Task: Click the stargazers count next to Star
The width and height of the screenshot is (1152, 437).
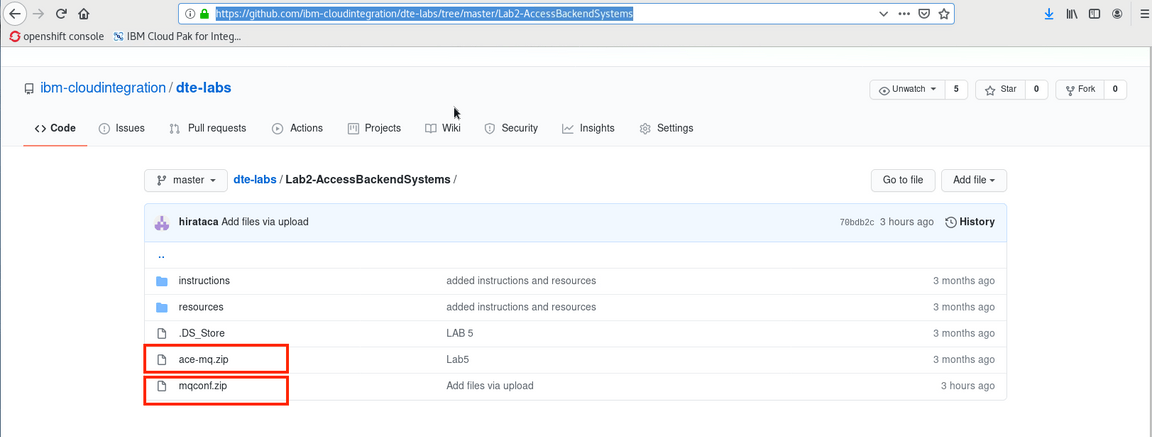Action: [1036, 90]
